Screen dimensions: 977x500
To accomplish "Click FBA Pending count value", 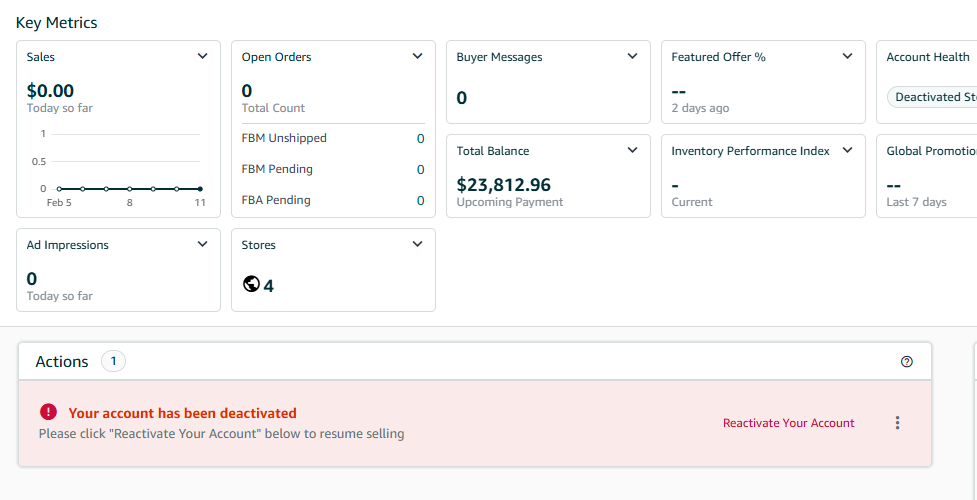I will [x=420, y=201].
